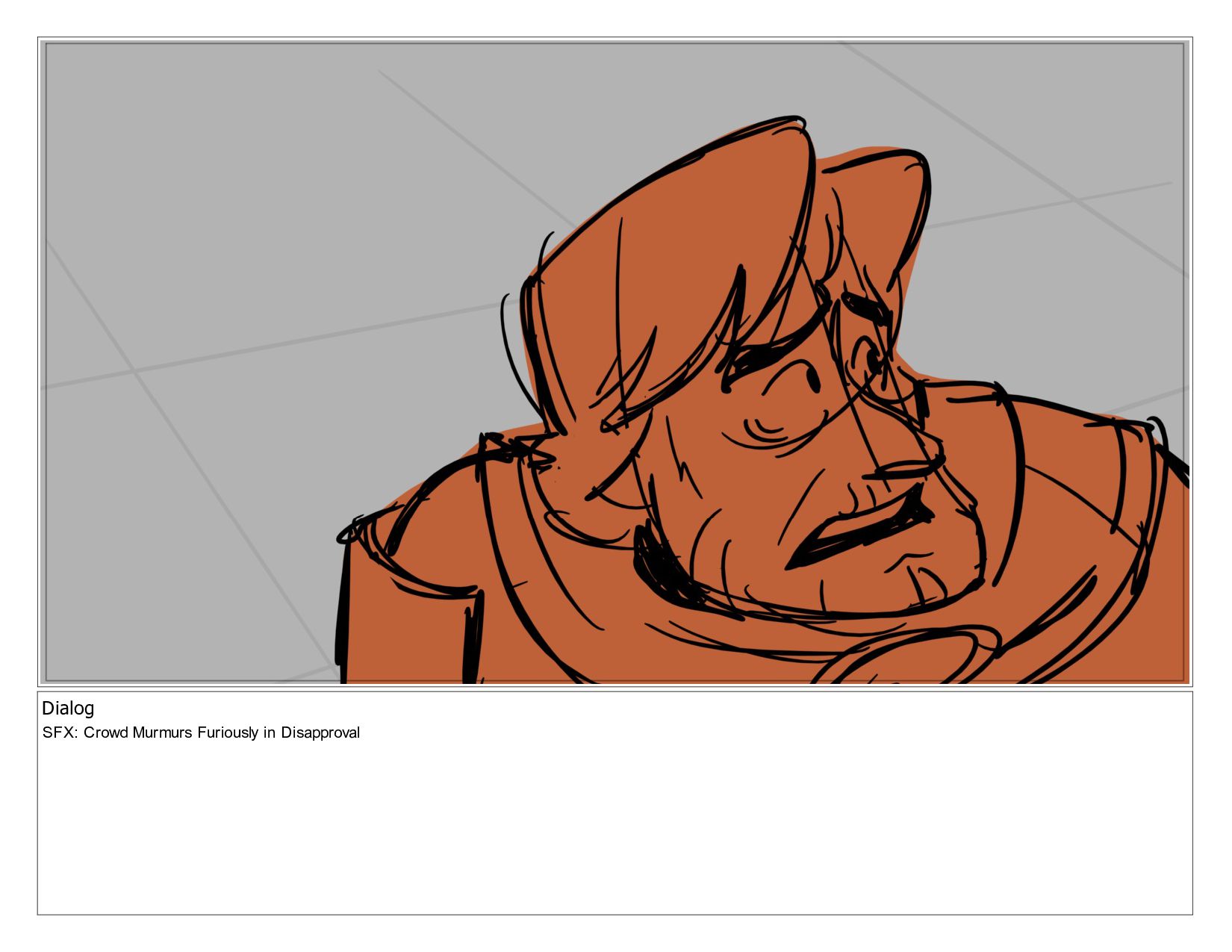This screenshot has height=952, width=1232.
Task: Click 'SFX: Crowd Murmurs Furiously in Disapproval' text
Action: 201,732
